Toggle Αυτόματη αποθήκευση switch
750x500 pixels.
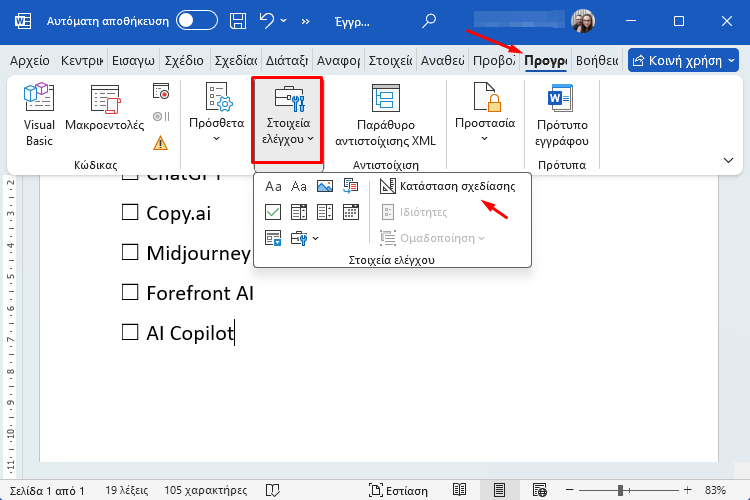[197, 21]
